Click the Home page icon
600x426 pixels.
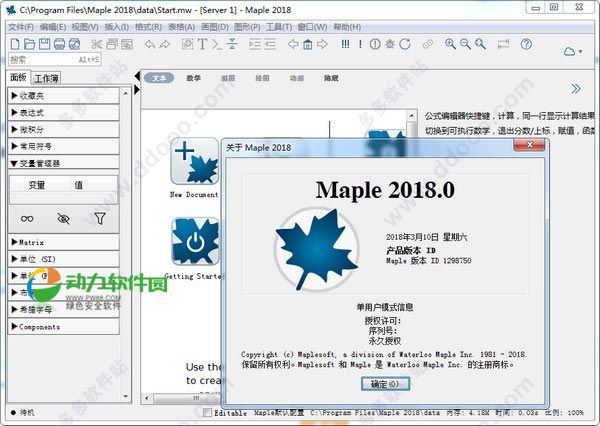pos(308,44)
